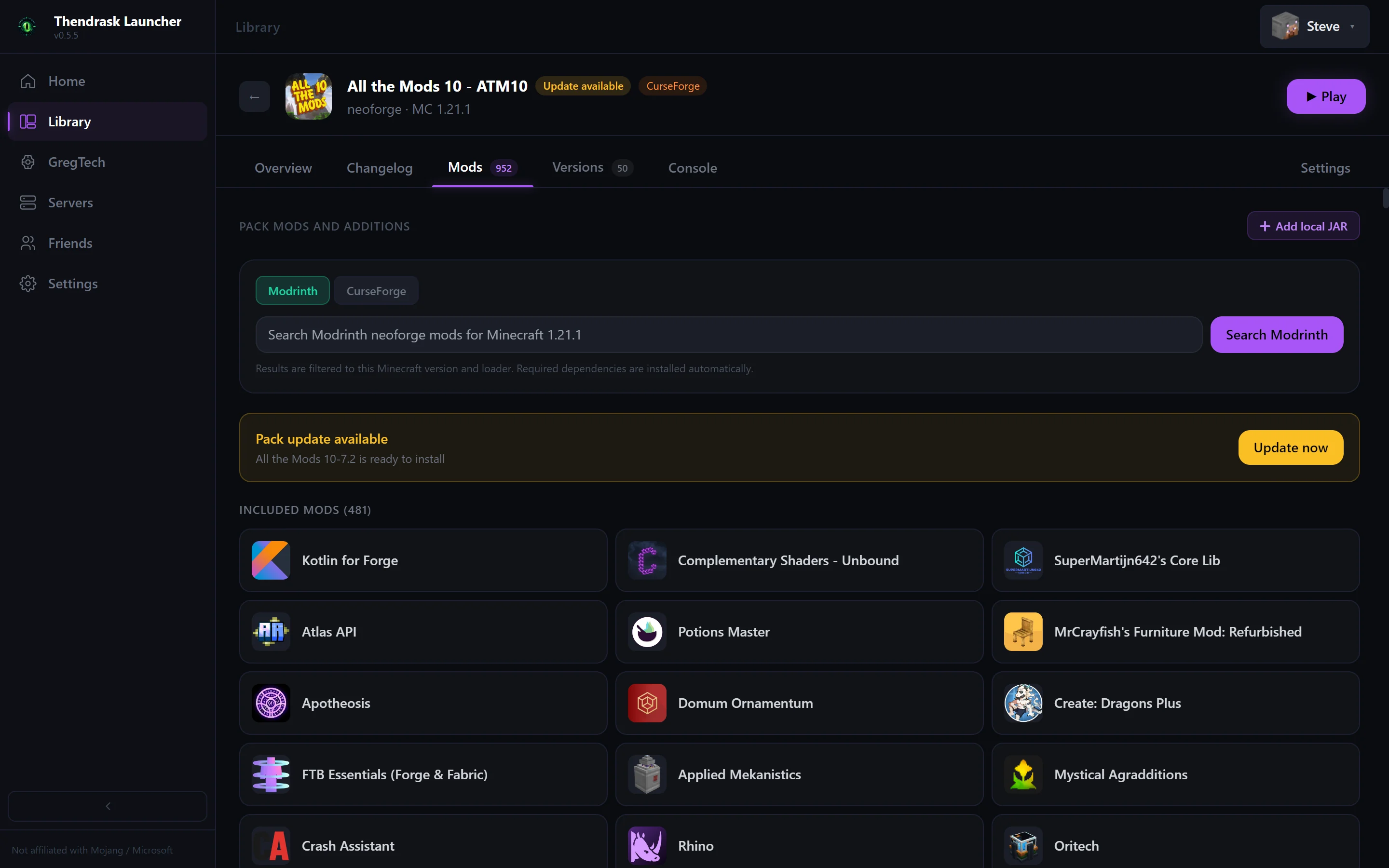Switch mod source to CurseForge
Screen dimensions: 1389x868
coord(376,290)
